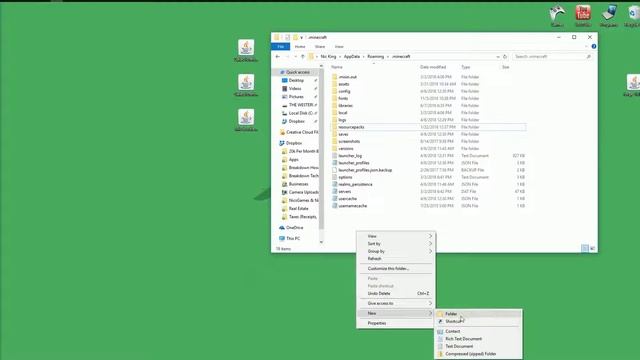Click the game controller desktop icon
The height and width of the screenshot is (360, 640).
[x=557, y=13]
